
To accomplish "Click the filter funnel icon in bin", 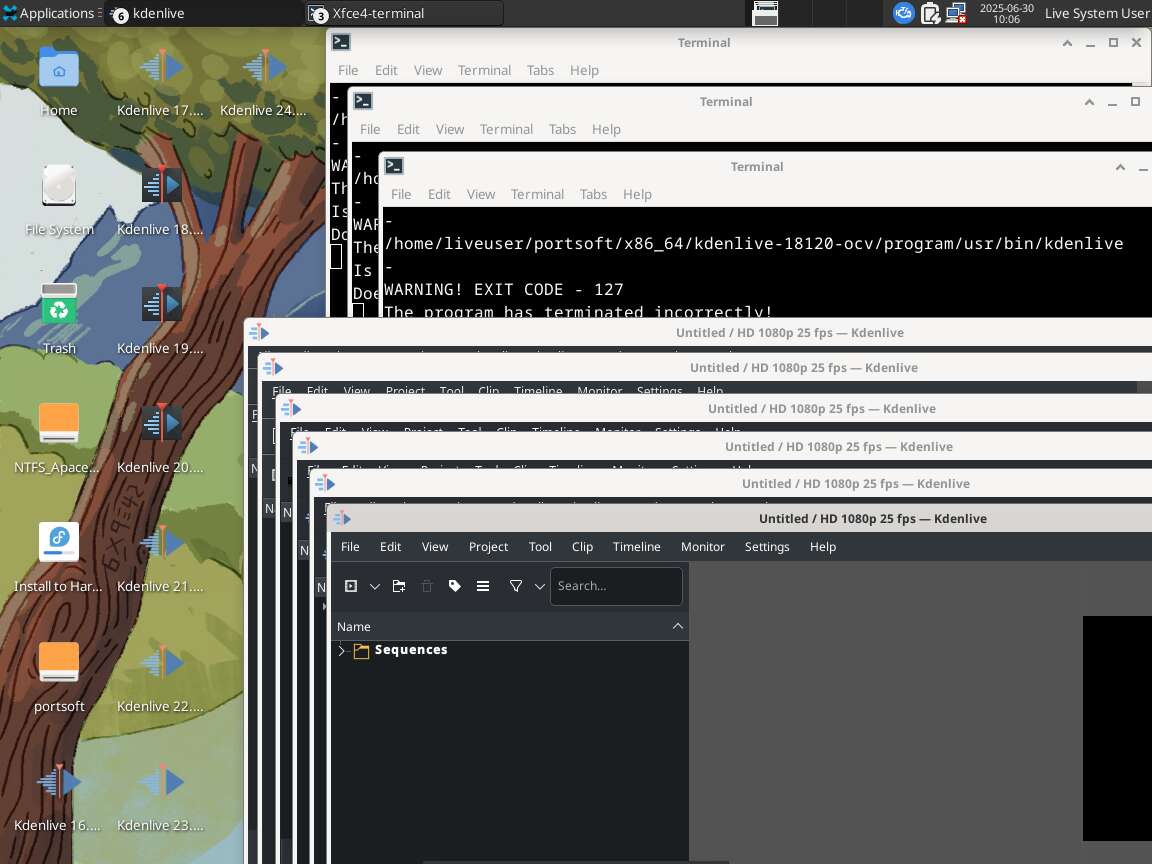I will click(516, 586).
